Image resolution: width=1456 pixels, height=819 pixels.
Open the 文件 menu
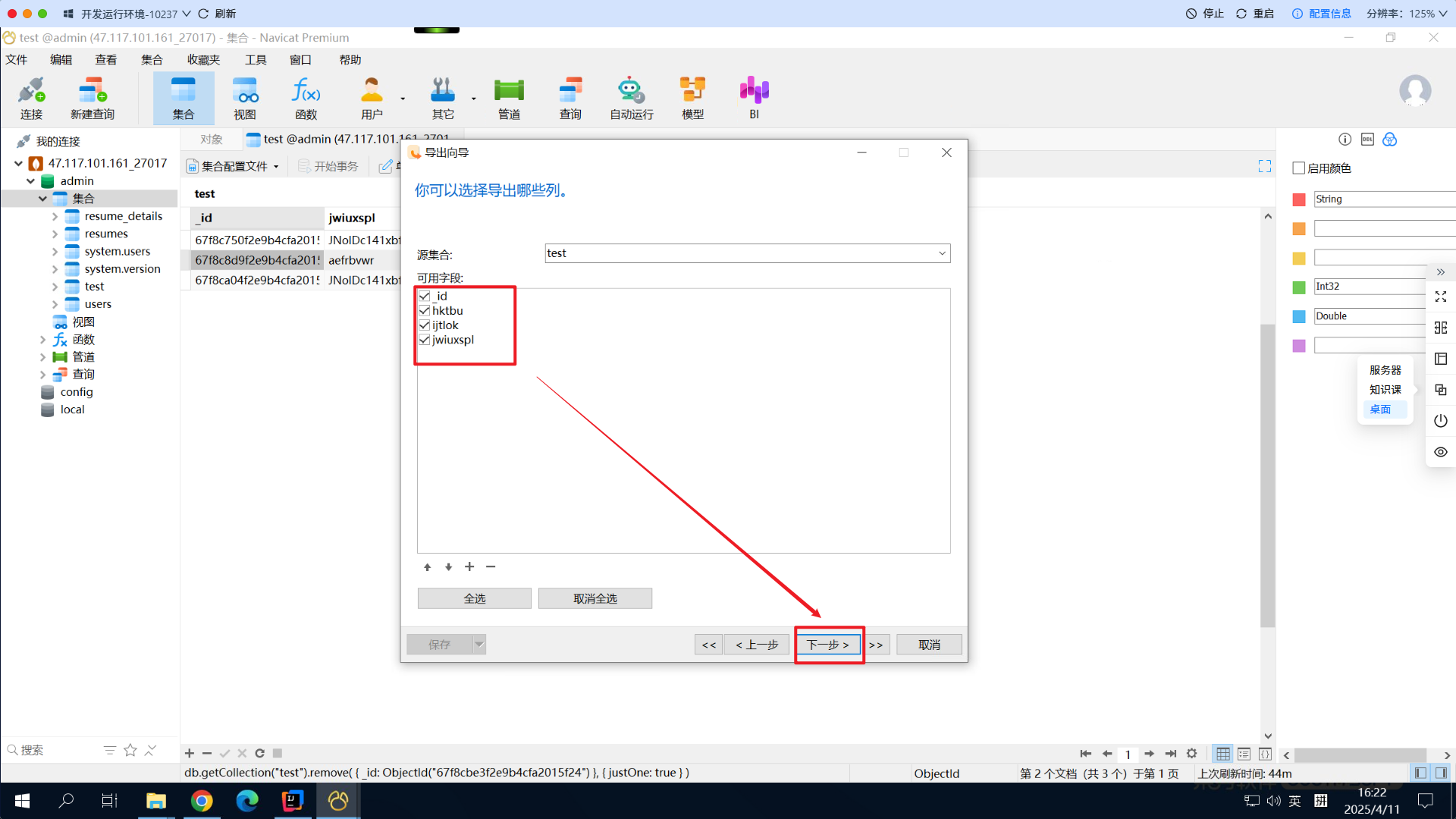tap(17, 60)
